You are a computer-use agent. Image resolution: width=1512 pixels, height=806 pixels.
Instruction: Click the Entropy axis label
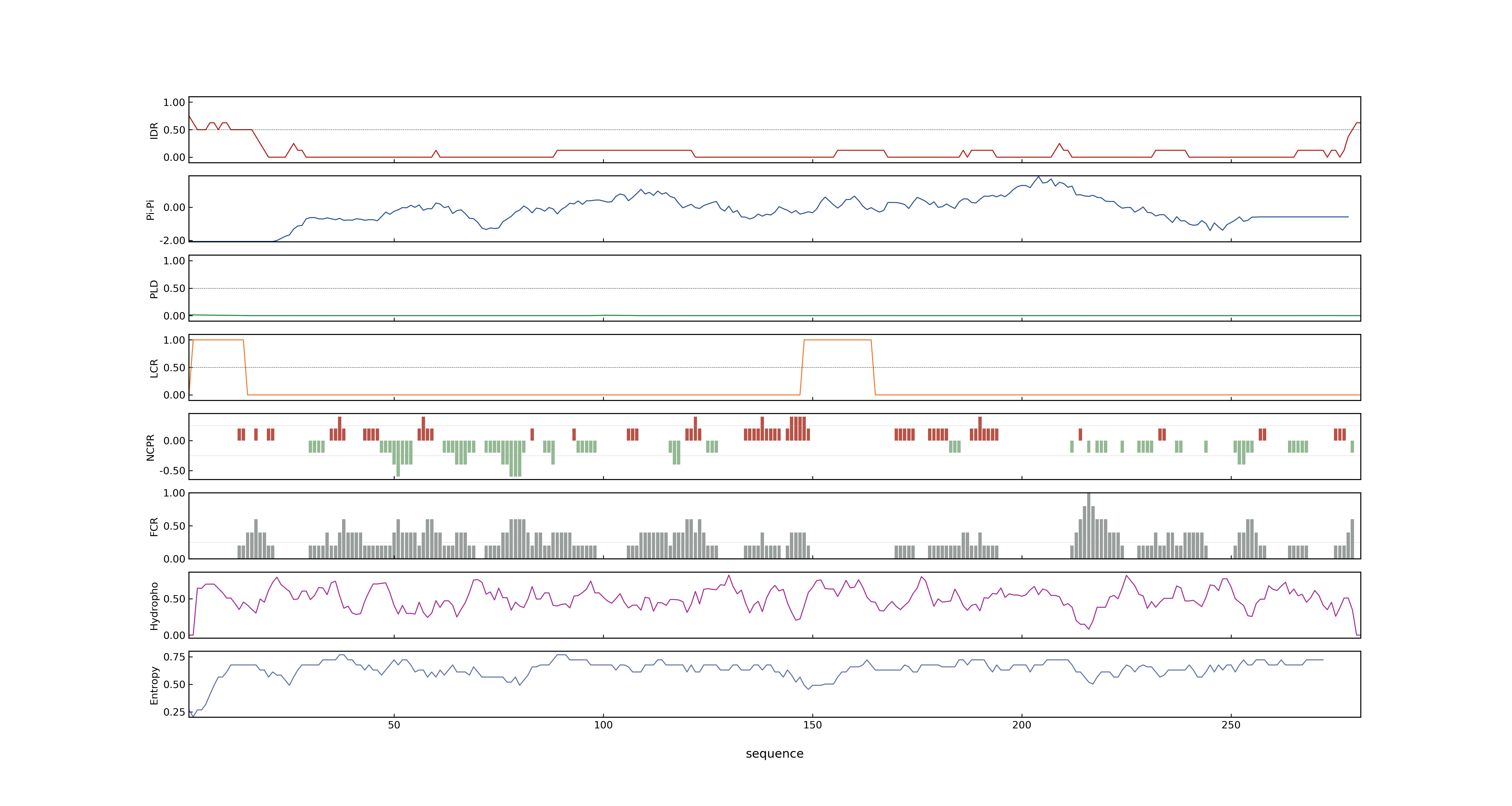coord(154,685)
